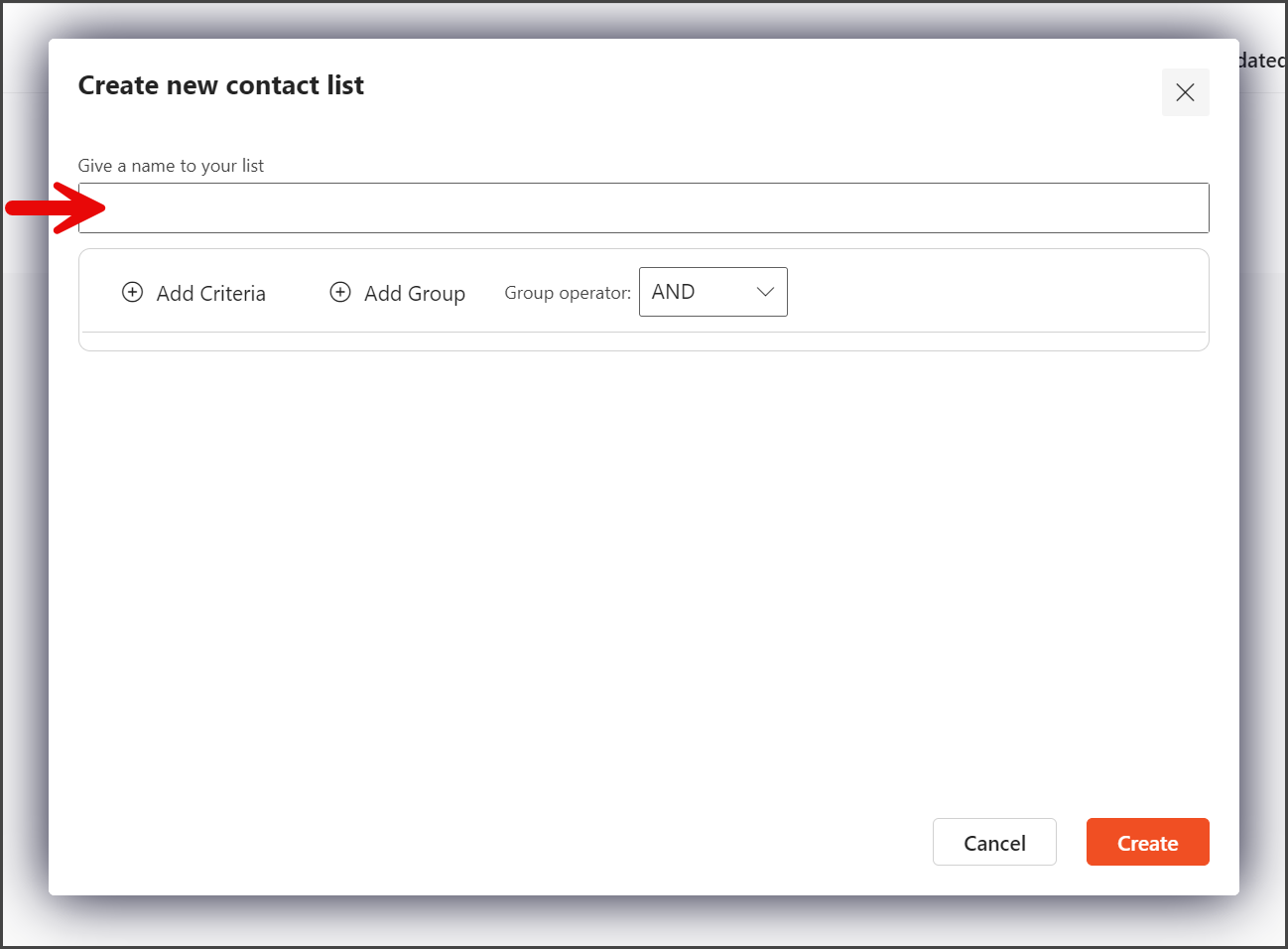Image resolution: width=1288 pixels, height=949 pixels.
Task: Open the Group operator AND dropdown
Action: (x=712, y=292)
